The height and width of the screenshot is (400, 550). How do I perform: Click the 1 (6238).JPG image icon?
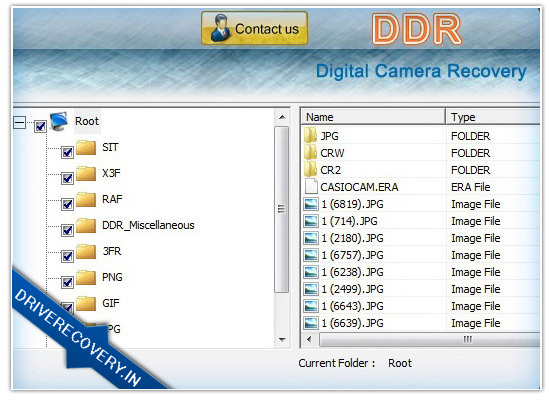[311, 272]
